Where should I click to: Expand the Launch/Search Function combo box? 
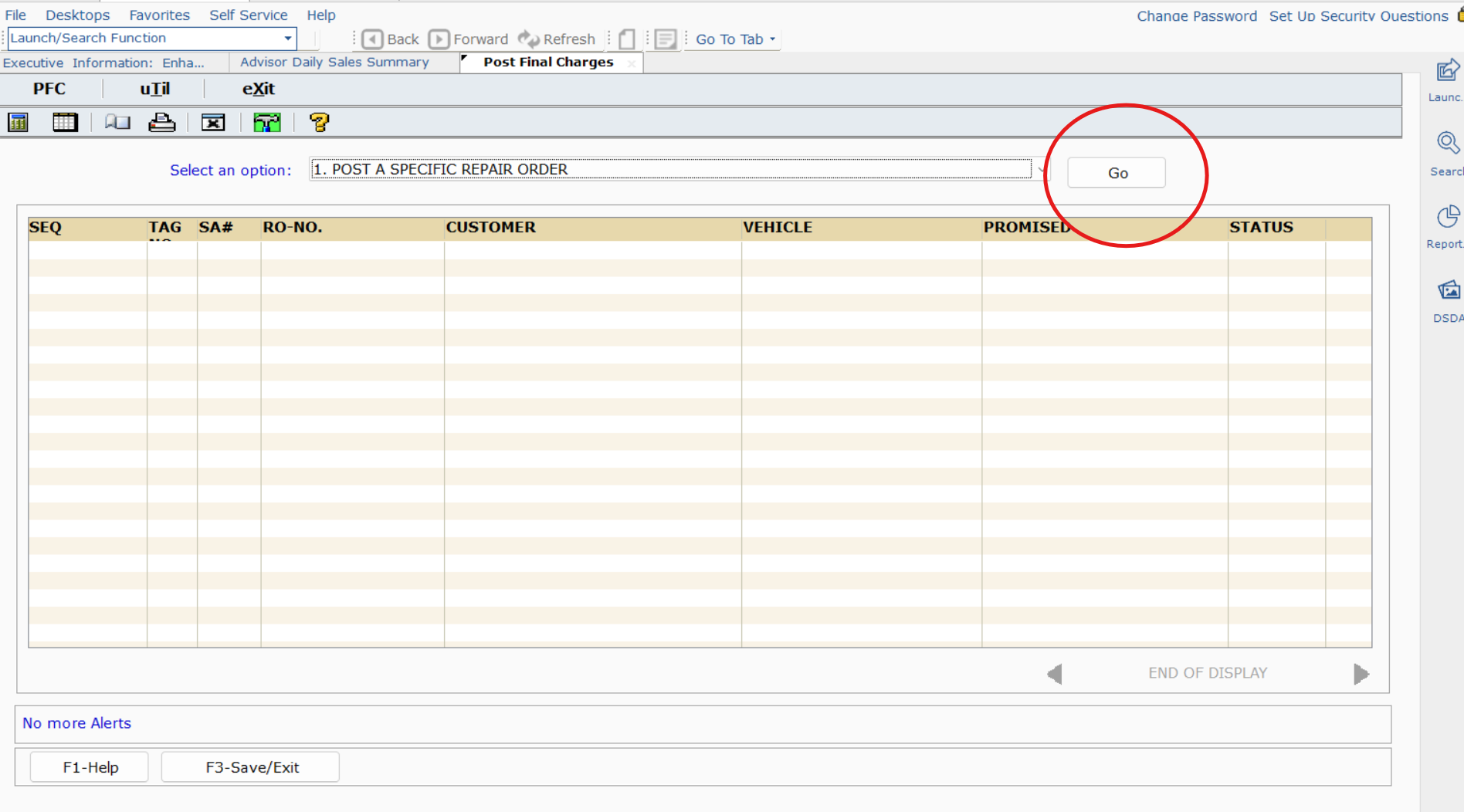coord(288,38)
